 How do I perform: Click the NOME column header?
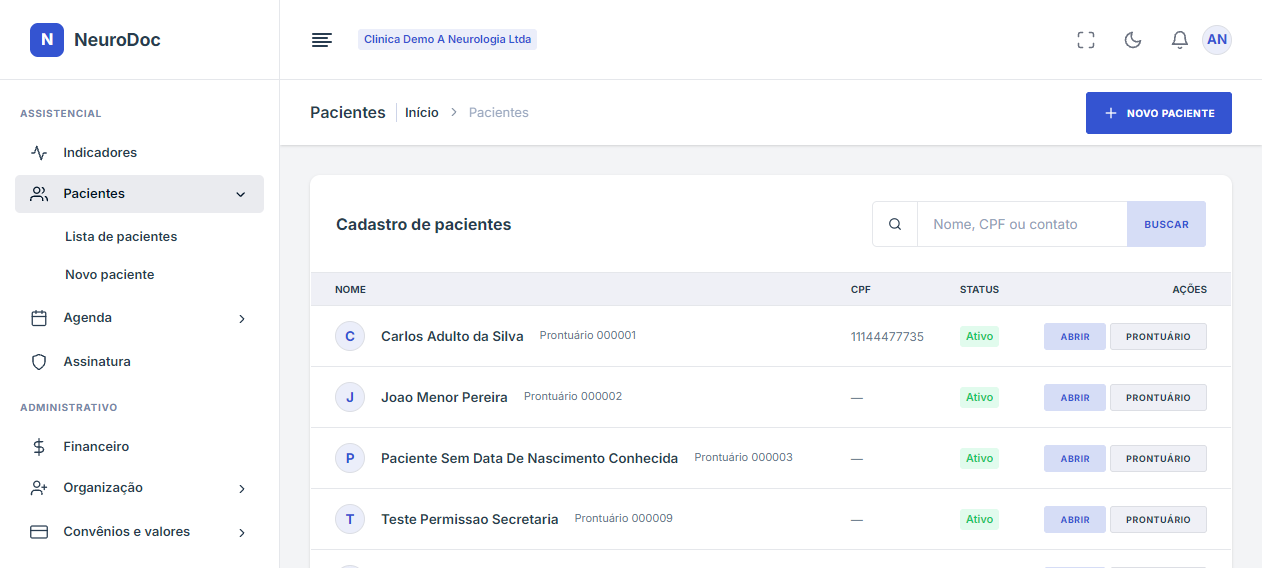point(350,290)
